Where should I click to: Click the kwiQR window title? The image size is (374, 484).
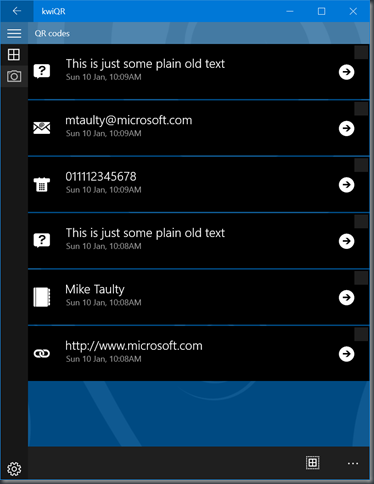click(53, 11)
